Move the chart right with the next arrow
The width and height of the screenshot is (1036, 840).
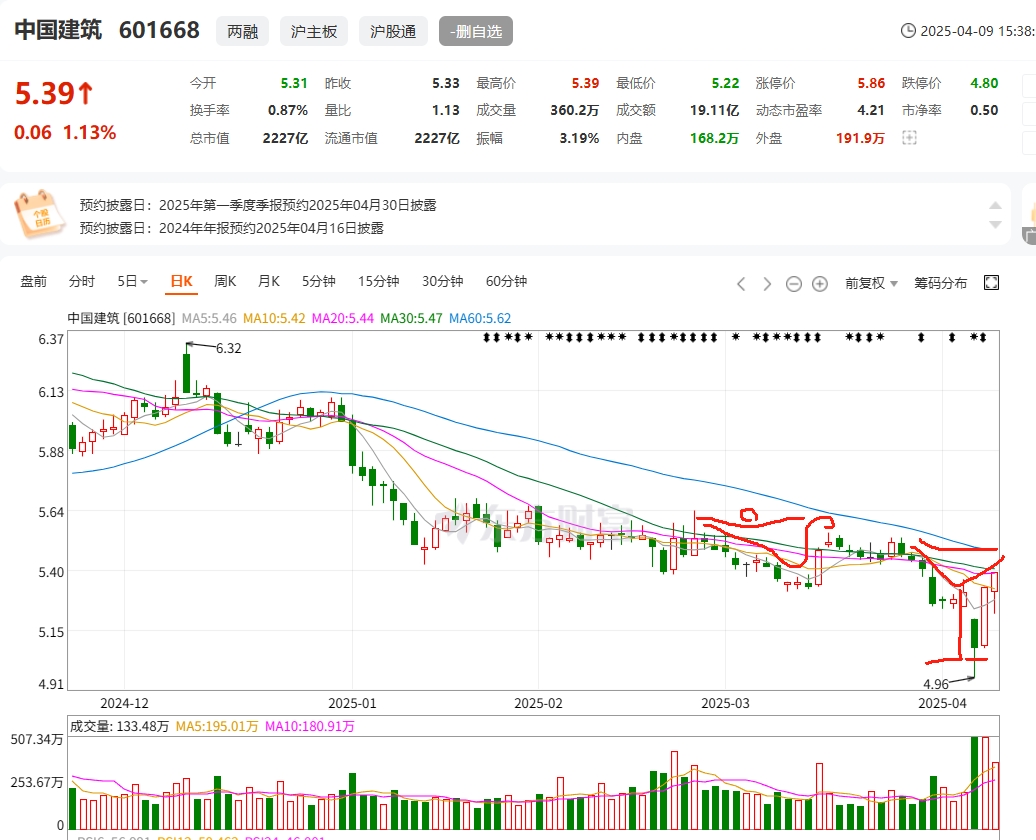(767, 284)
